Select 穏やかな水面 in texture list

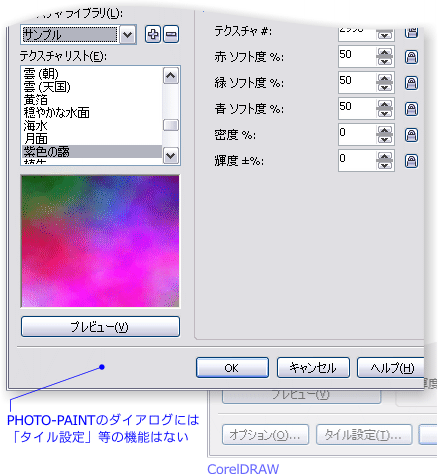pyautogui.click(x=92, y=113)
